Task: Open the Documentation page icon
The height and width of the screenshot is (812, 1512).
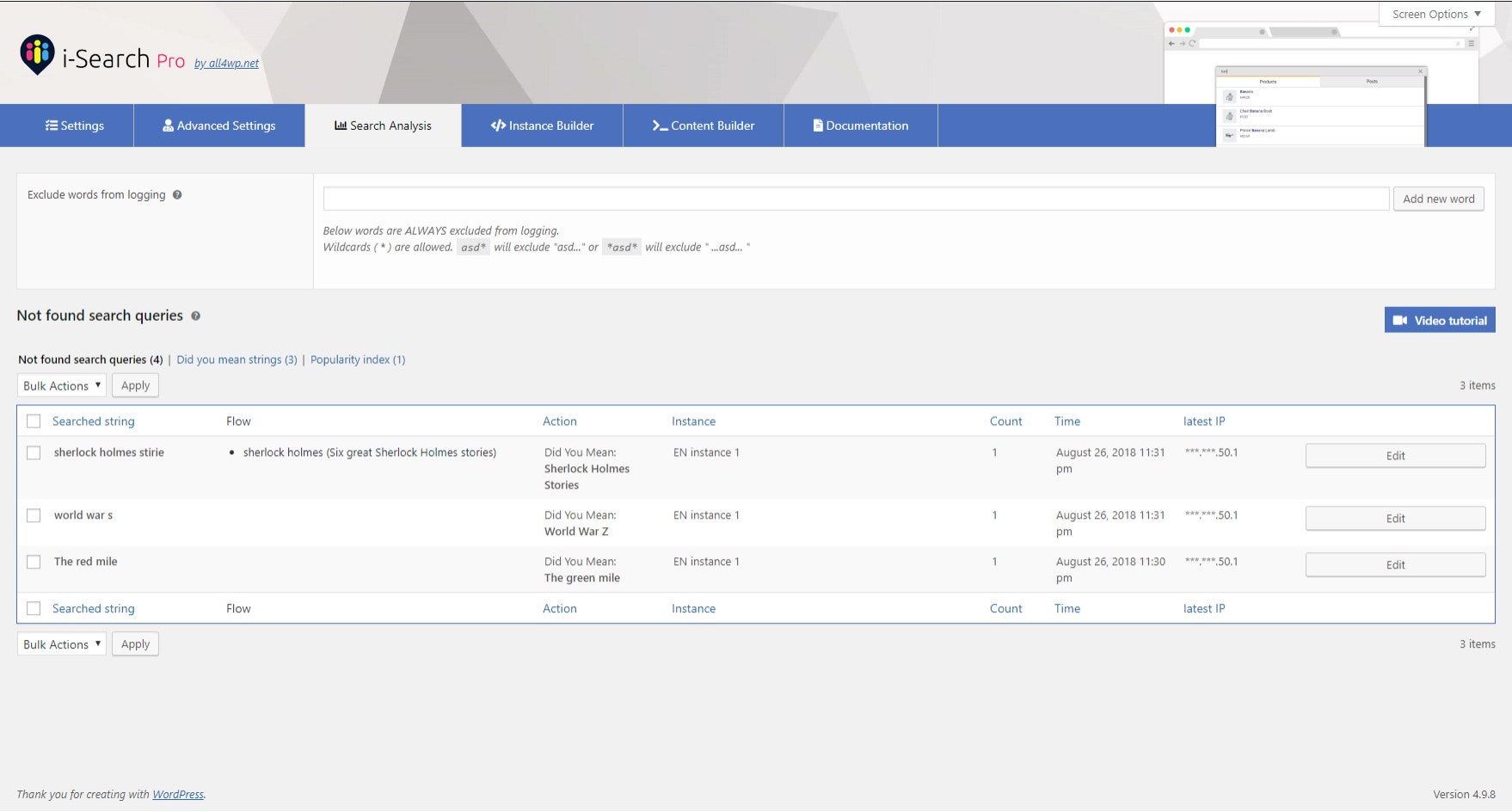Action: 816,126
